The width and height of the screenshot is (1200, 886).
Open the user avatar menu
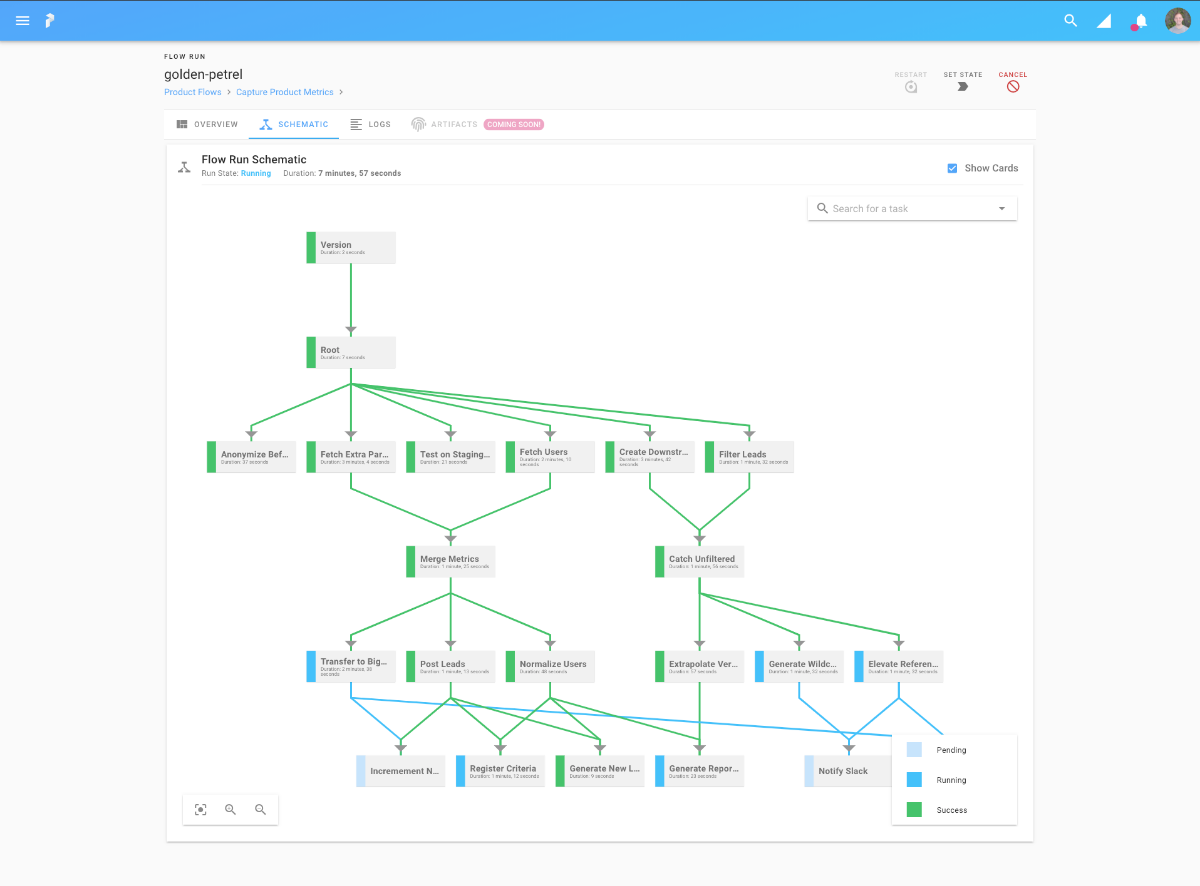(x=1178, y=20)
